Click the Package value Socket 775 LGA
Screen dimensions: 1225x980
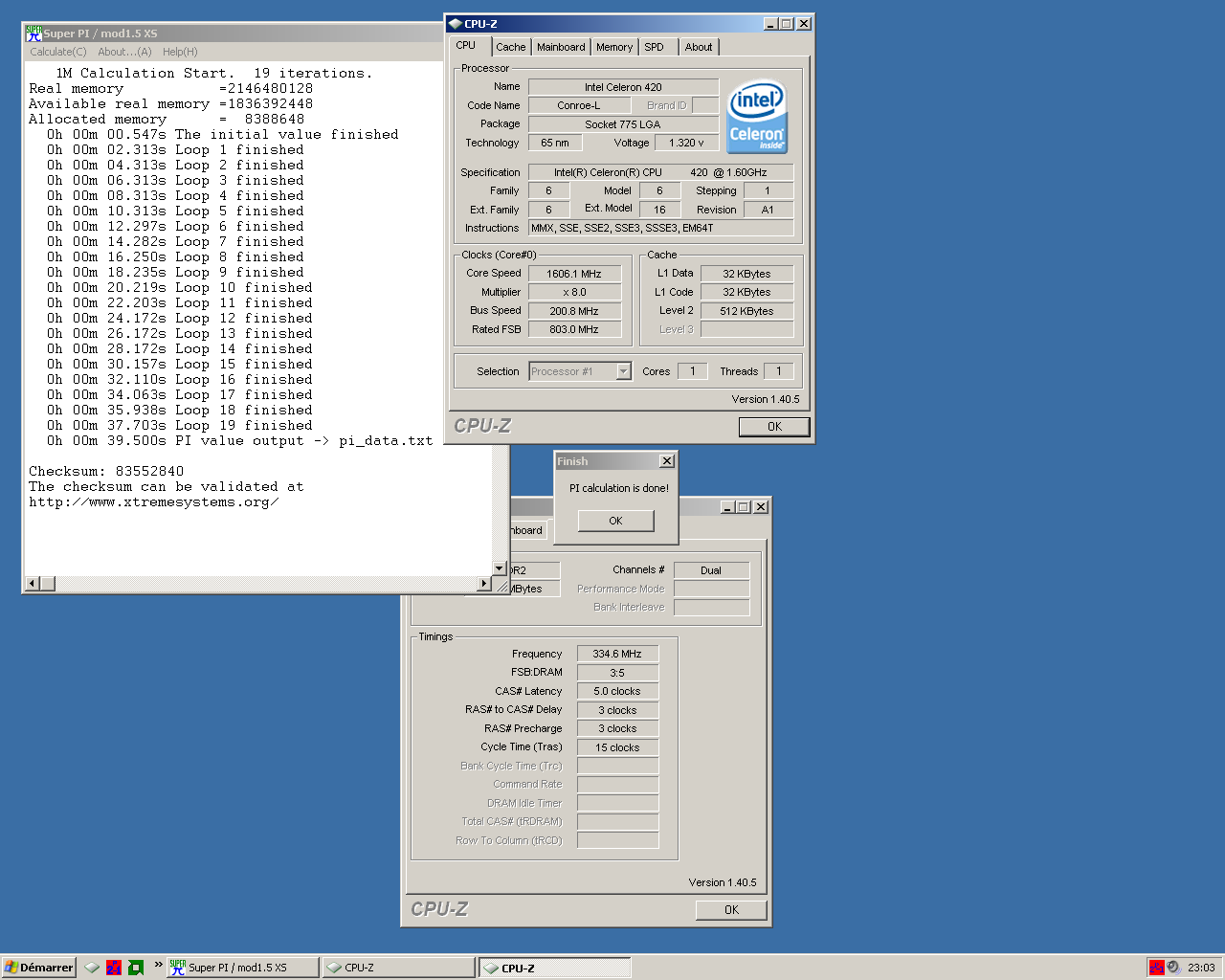623,124
